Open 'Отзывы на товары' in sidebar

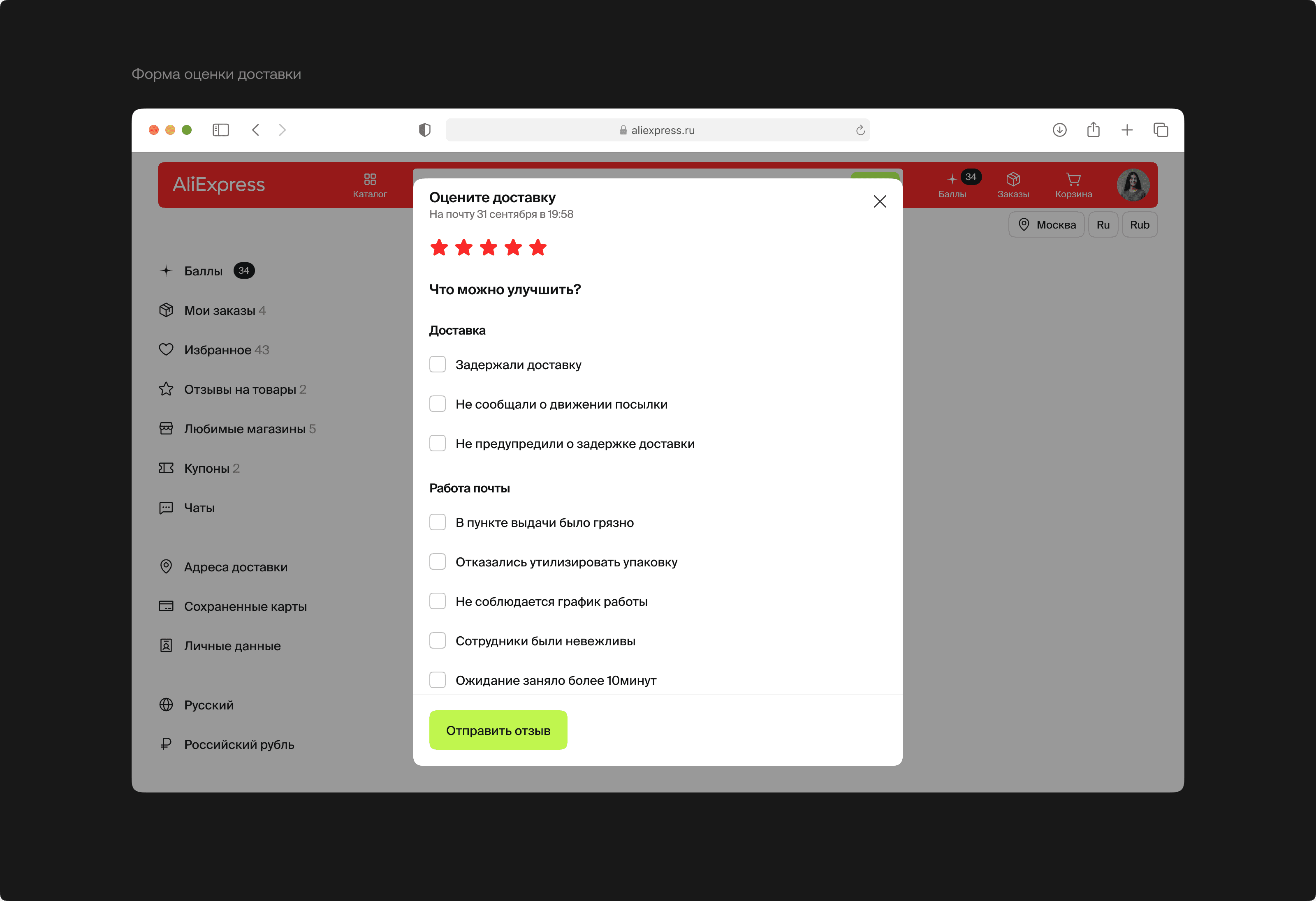pos(233,389)
